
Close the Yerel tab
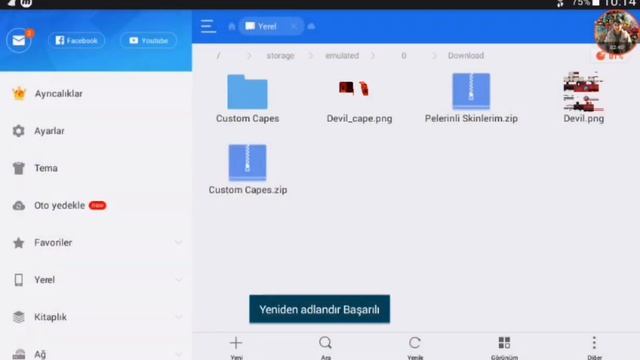pos(293,27)
